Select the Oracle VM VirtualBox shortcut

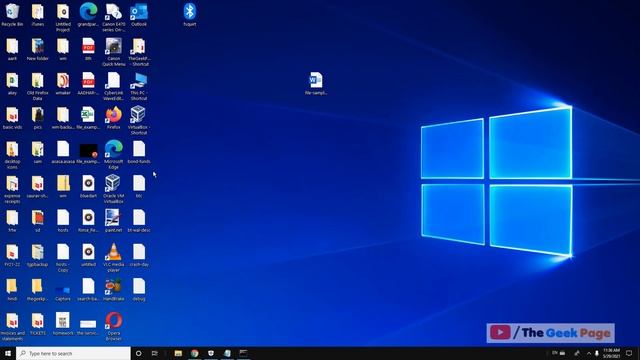click(113, 189)
